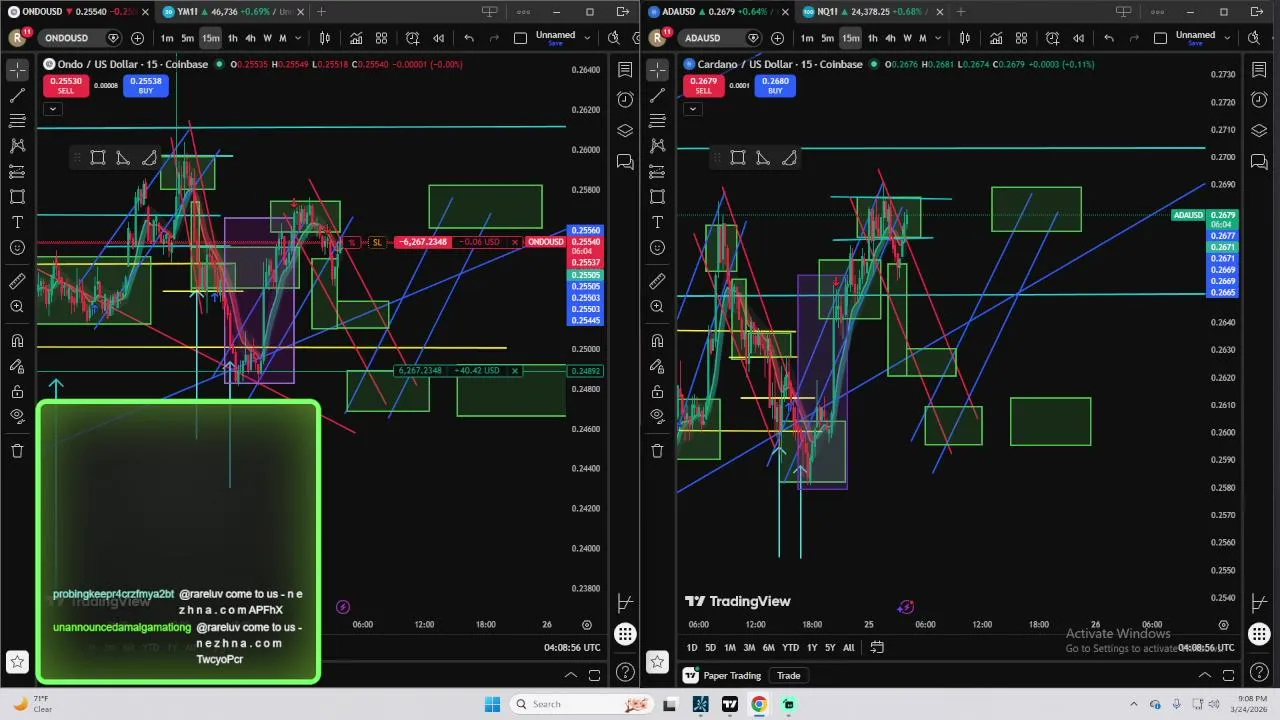Start bar replay in ADAUSD window
Viewport: 1280px width, 720px height.
[x=1078, y=38]
